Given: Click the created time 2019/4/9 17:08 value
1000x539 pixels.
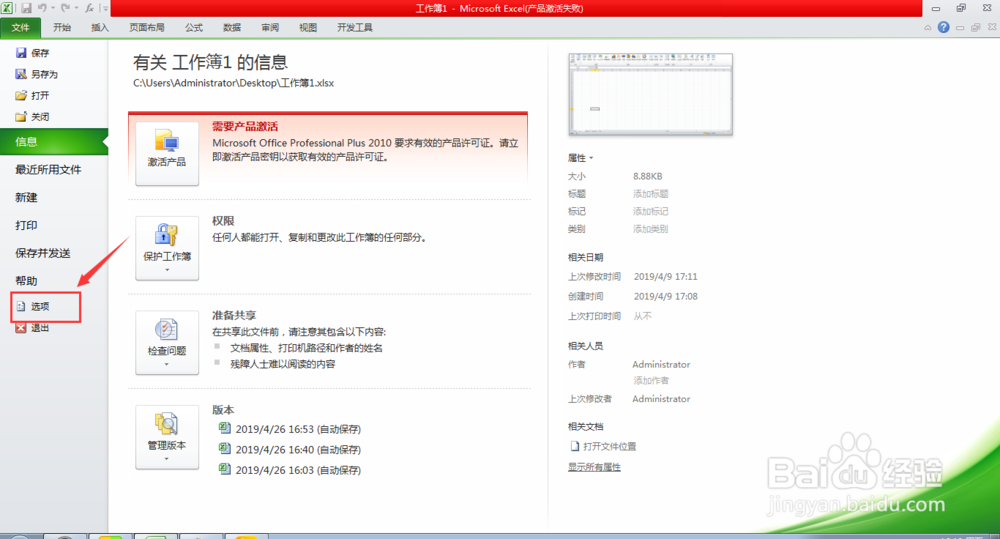Looking at the screenshot, I should click(x=666, y=297).
